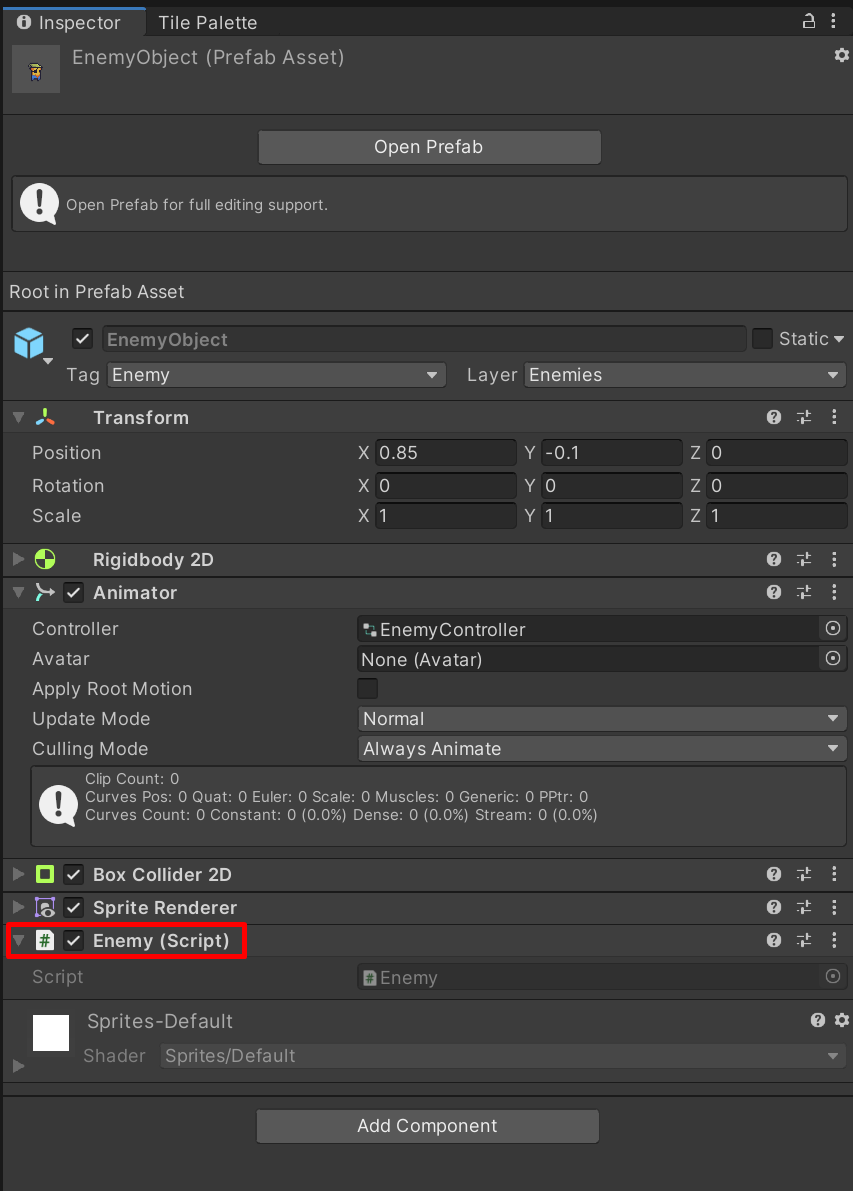
Task: Collapse the Enemy (Script) foldout
Action: 19,940
